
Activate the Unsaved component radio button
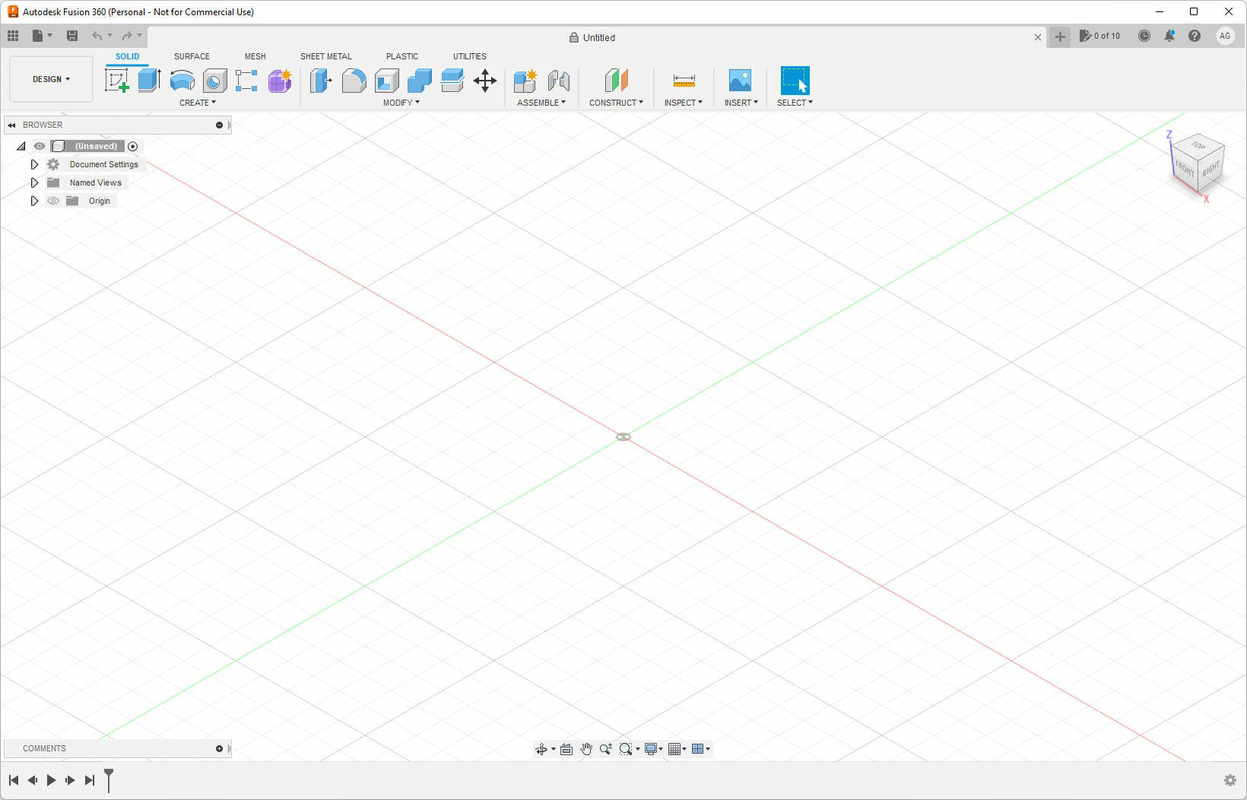click(x=133, y=146)
